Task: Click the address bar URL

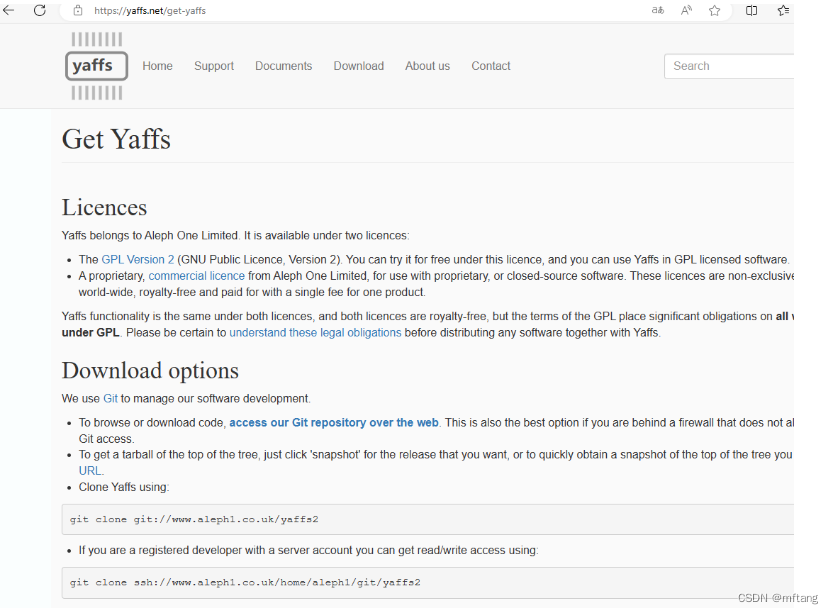Action: tap(150, 10)
